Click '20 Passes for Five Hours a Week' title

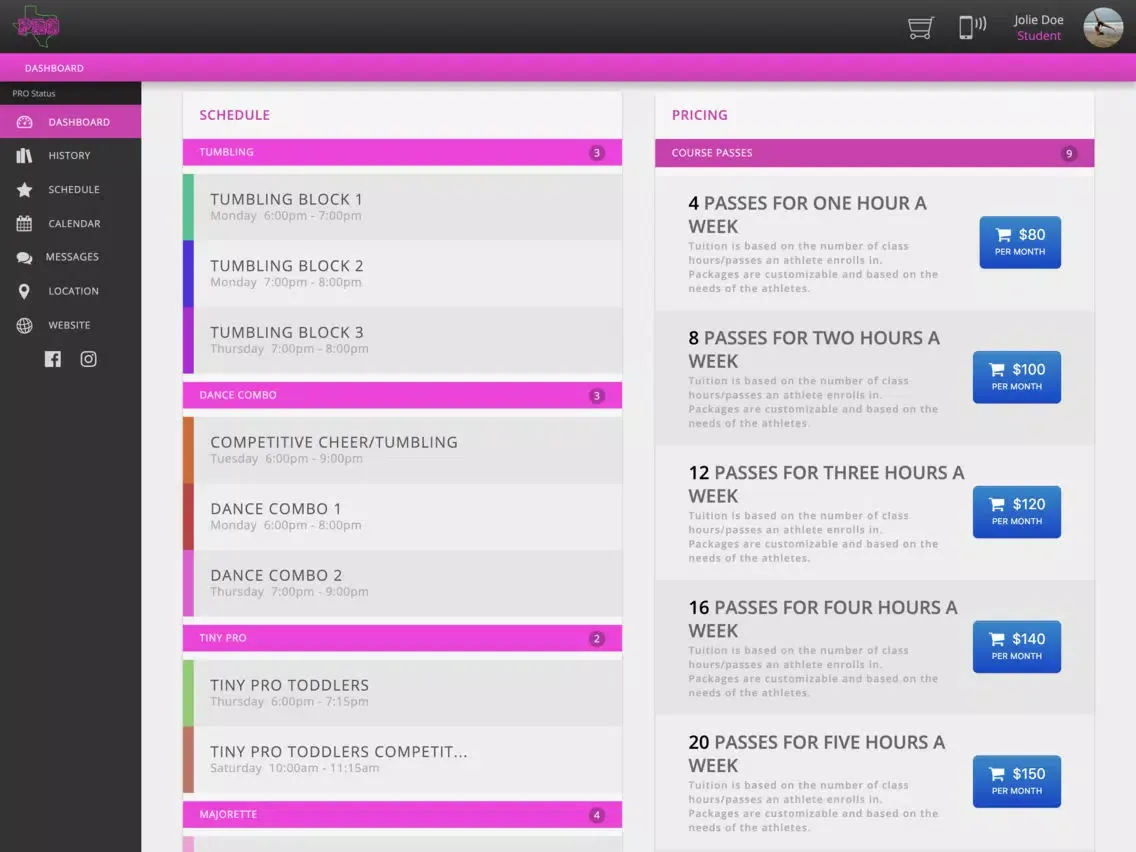816,753
